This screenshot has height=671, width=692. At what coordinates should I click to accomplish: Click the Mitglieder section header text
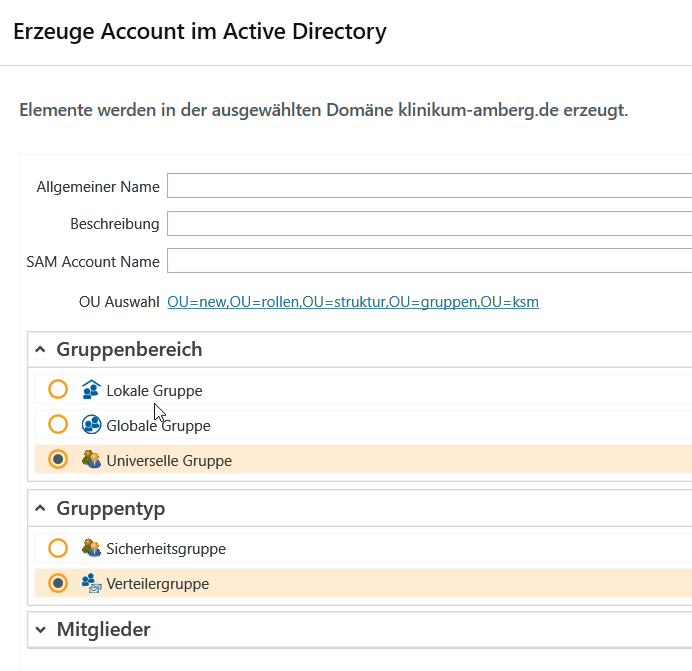tap(104, 630)
